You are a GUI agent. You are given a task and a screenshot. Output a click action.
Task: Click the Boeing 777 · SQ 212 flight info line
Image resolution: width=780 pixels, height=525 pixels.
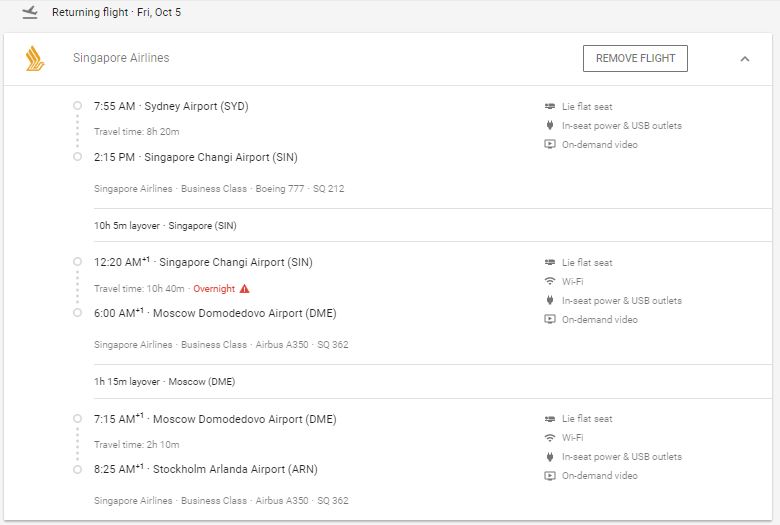pos(219,189)
